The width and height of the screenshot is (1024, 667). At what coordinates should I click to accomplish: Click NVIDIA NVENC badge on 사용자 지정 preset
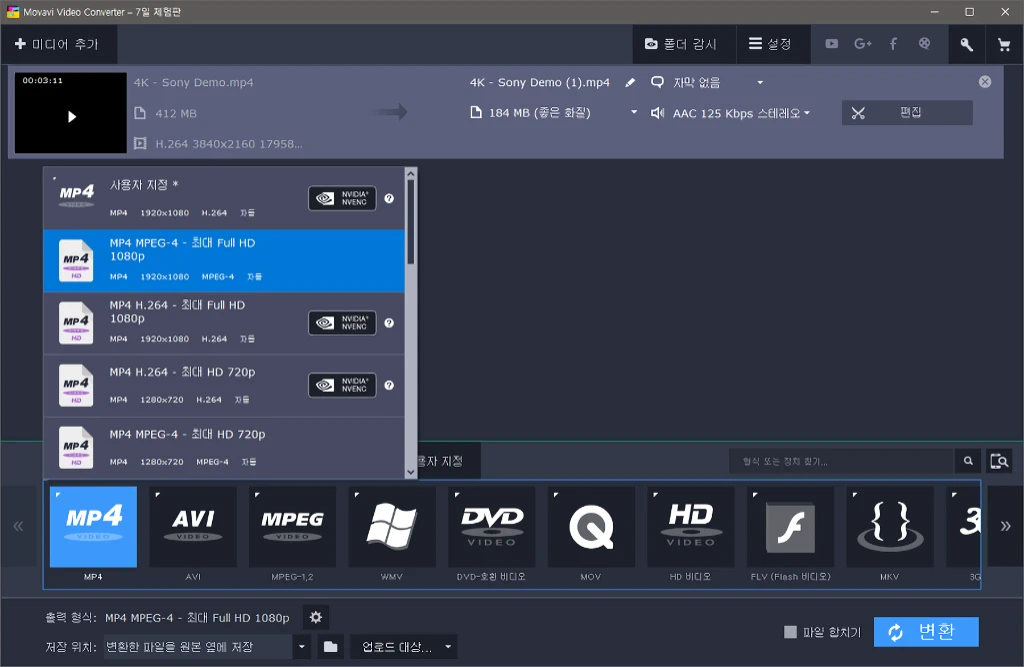342,198
